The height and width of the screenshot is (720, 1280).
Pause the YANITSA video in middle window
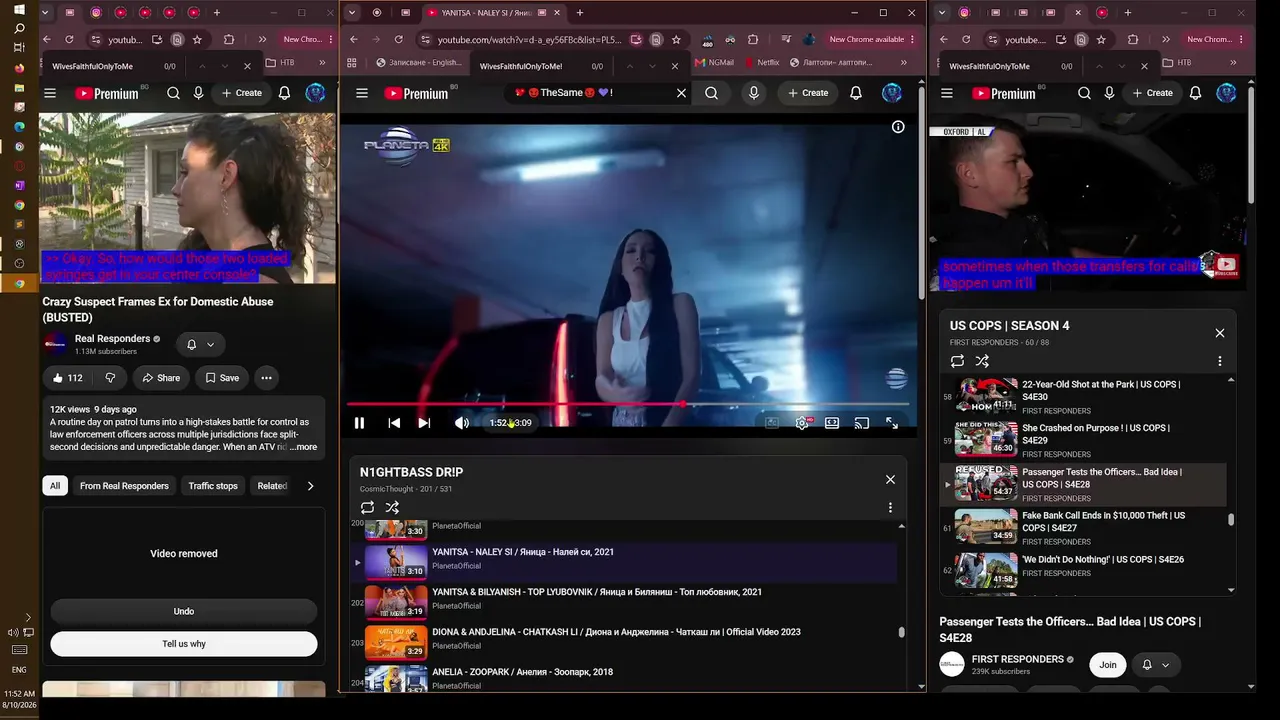(x=359, y=423)
